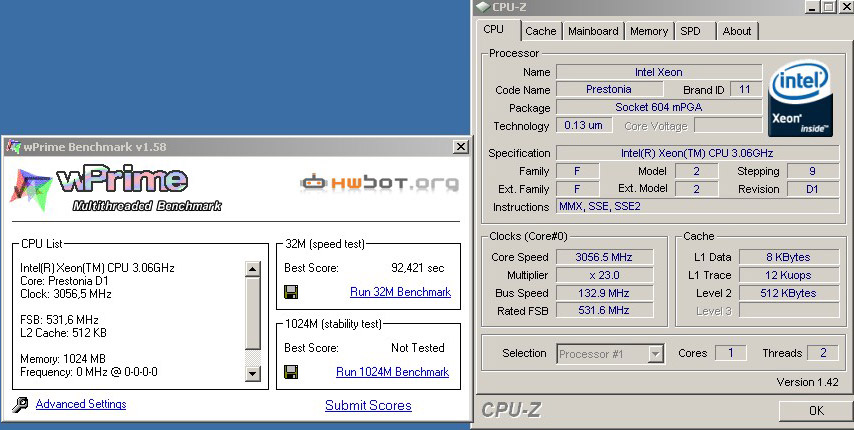Click the Threads value field
Viewport: 854px width, 430px height.
(823, 353)
